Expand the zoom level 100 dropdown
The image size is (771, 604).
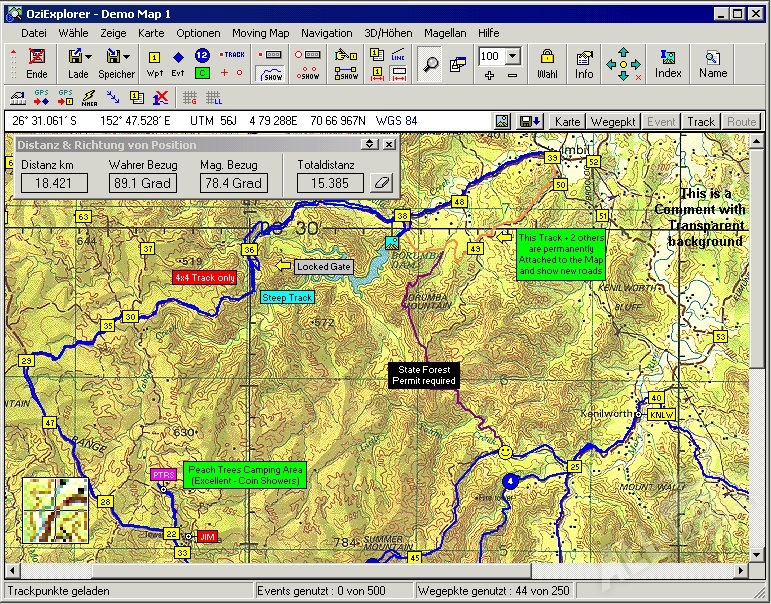[x=513, y=56]
